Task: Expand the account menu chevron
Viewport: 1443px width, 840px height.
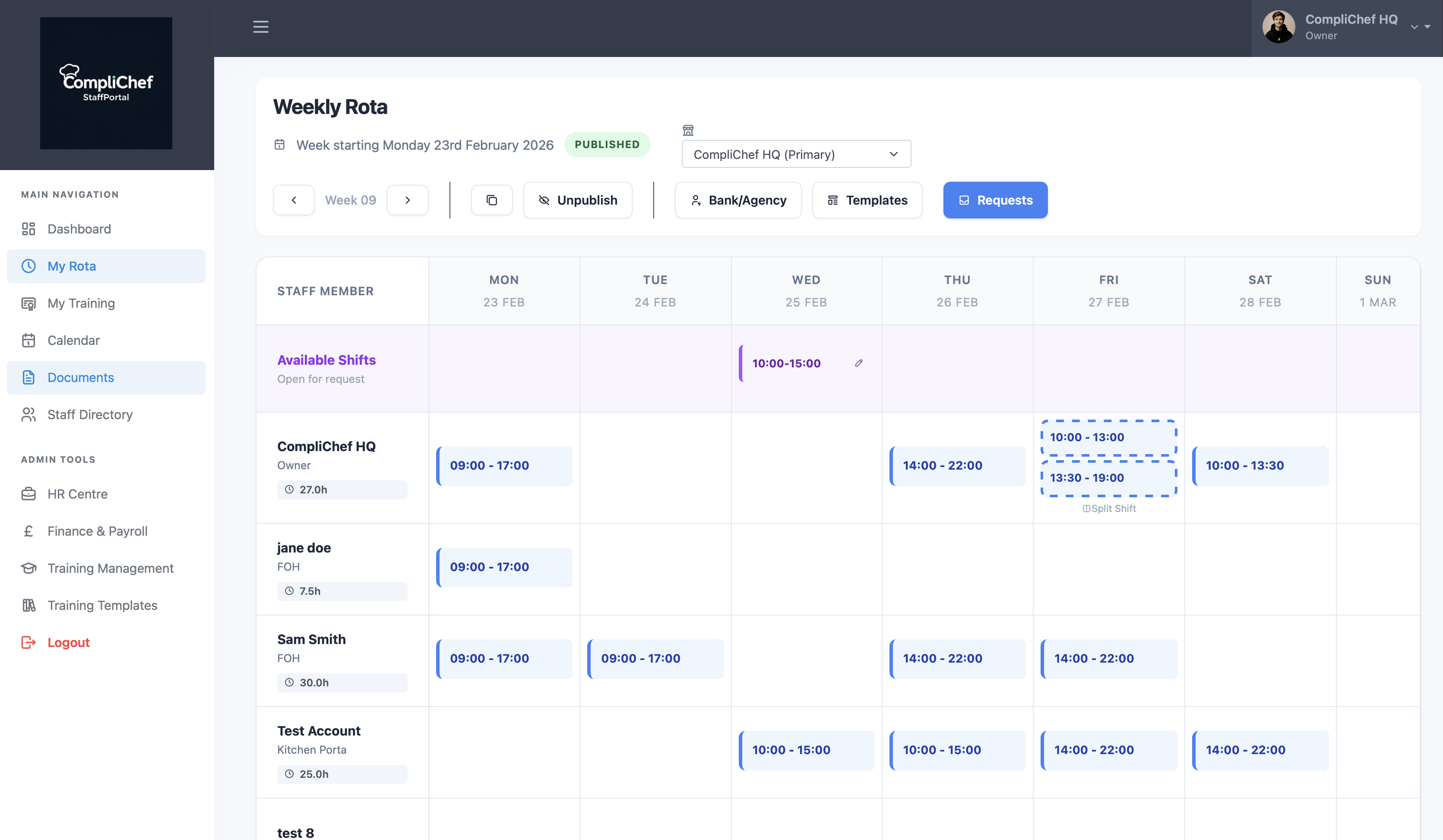Action: click(x=1414, y=27)
